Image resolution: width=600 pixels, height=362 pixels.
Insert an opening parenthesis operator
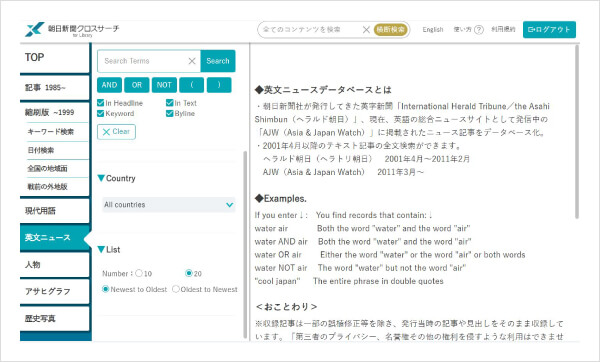(x=192, y=85)
